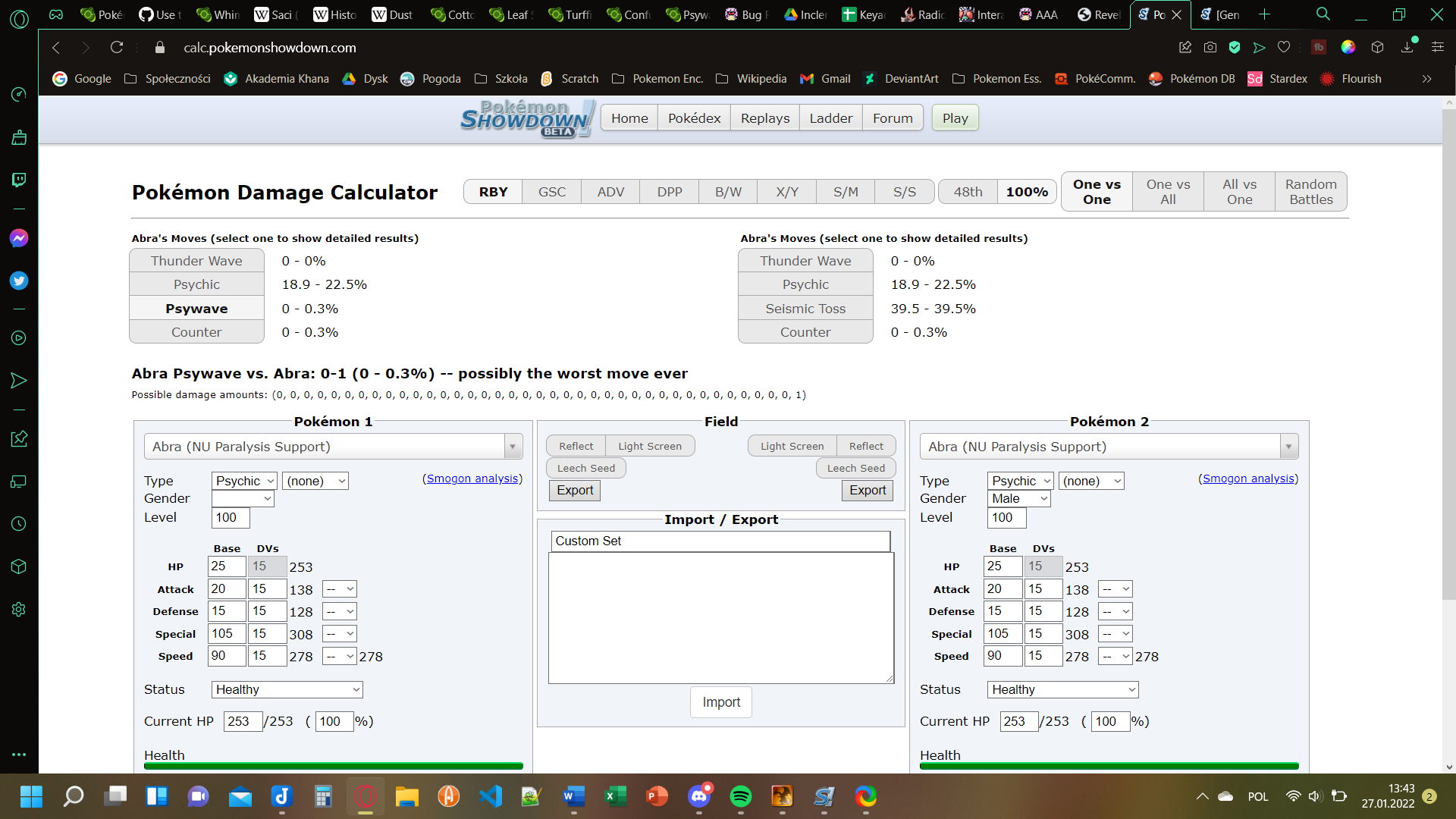1456x819 pixels.
Task: Open the downloads icon in browser toolbar
Action: coord(1407,47)
